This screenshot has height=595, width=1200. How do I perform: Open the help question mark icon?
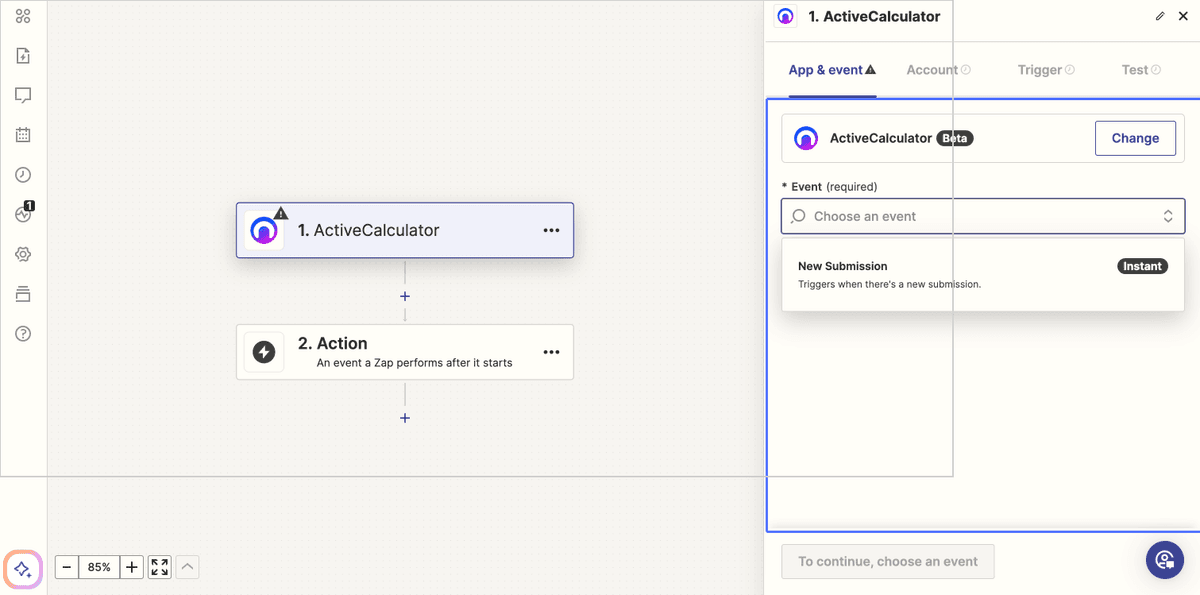[x=23, y=334]
